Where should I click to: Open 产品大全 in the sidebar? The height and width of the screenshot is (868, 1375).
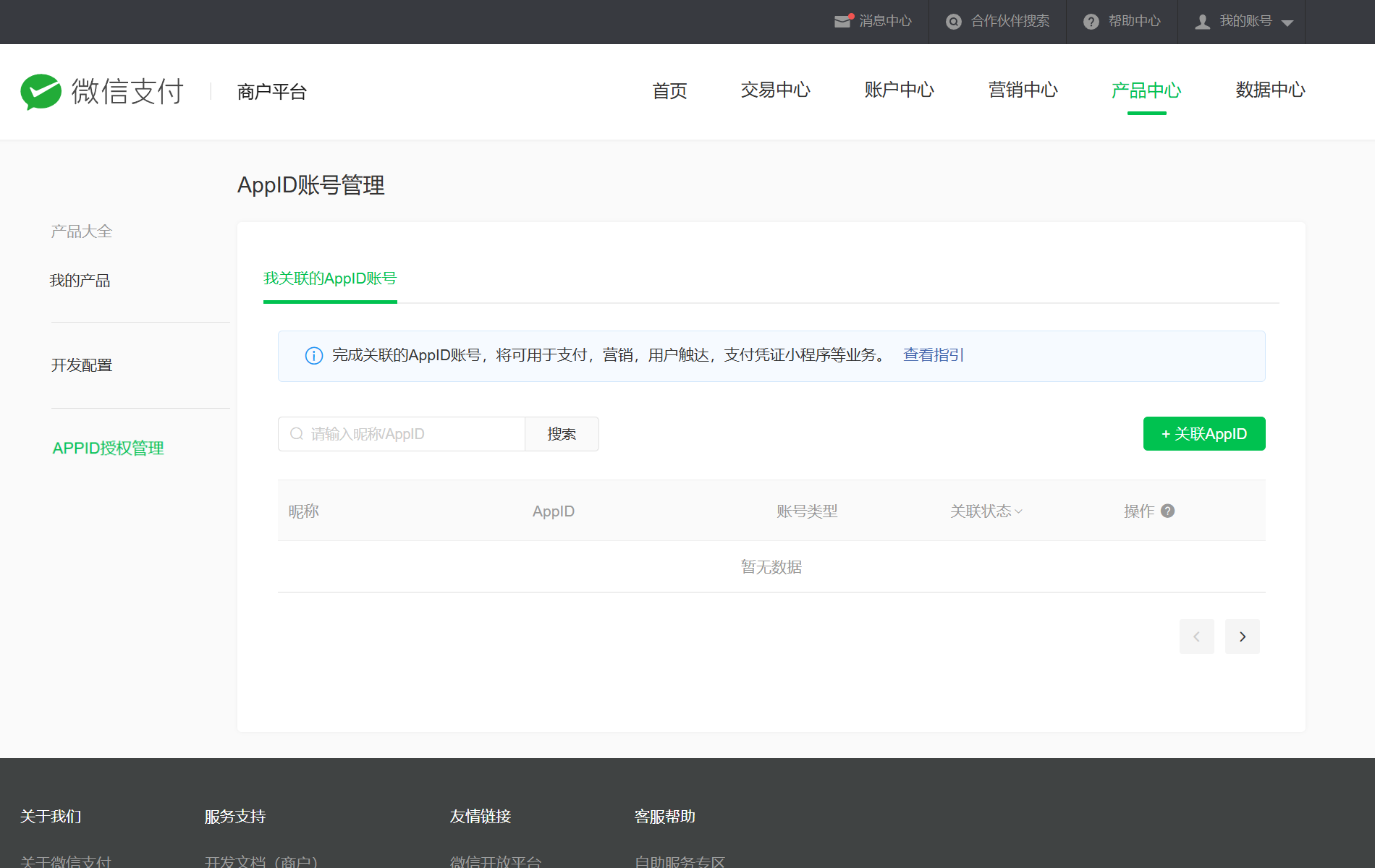point(81,231)
